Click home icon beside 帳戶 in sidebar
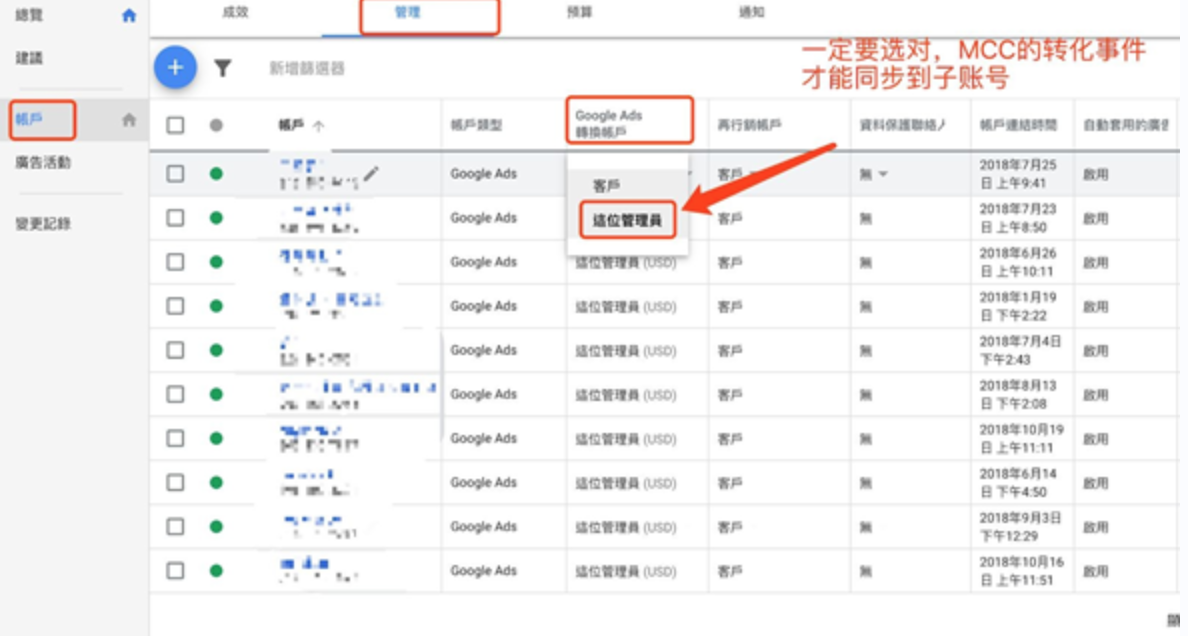This screenshot has height=636, width=1188. point(129,120)
